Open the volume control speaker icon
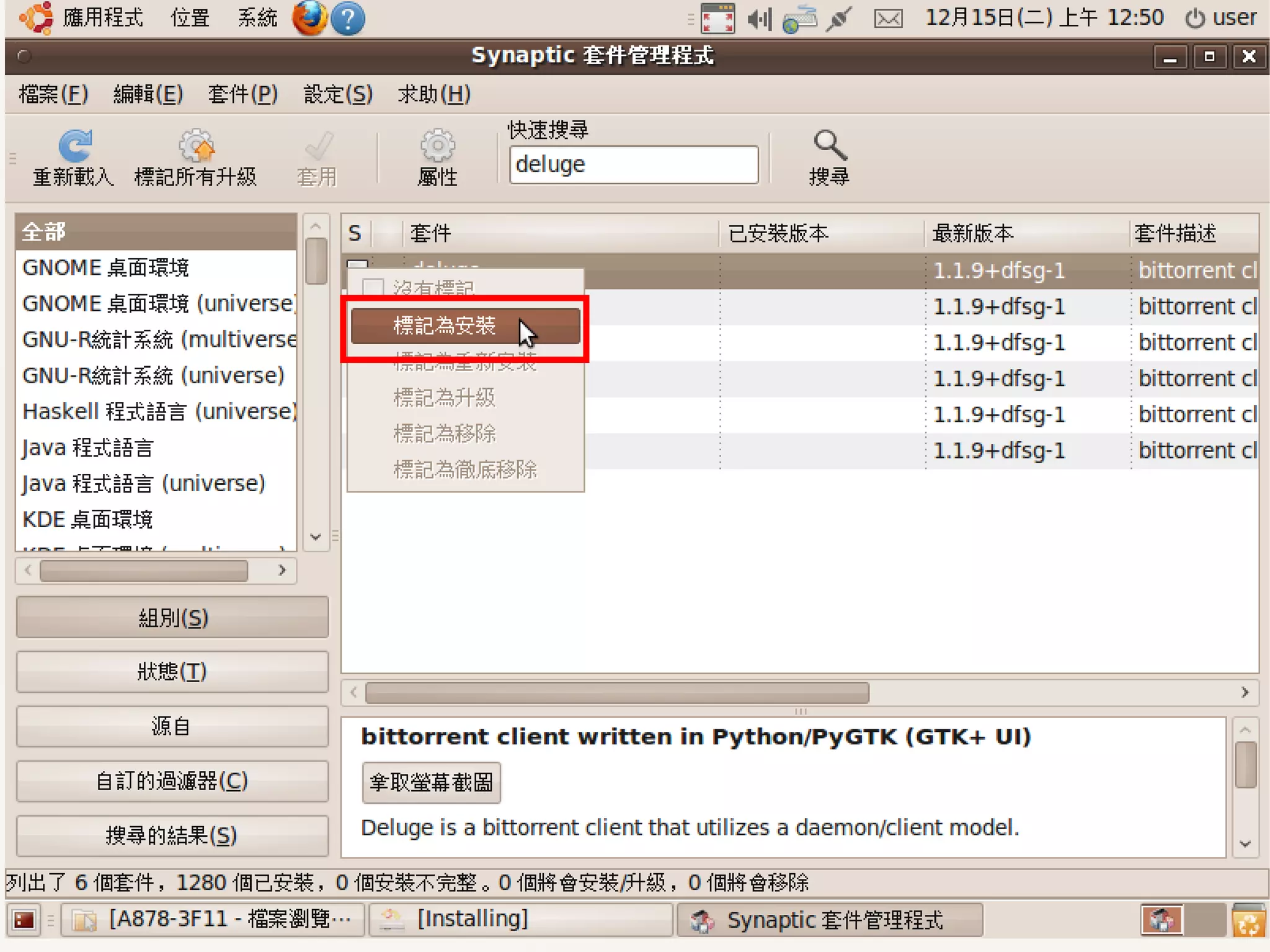This screenshot has height=952, width=1270. [759, 19]
